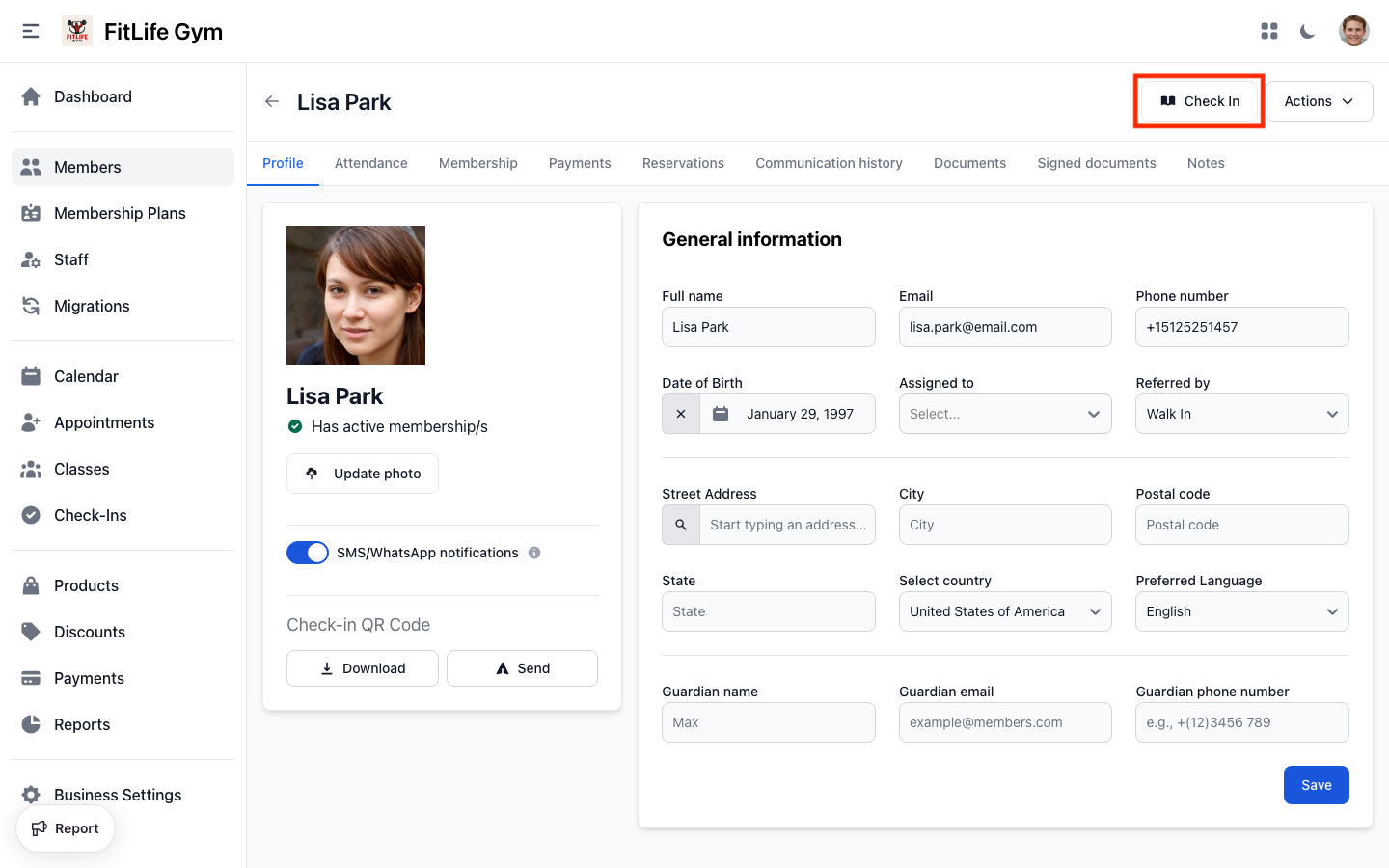This screenshot has height=868, width=1389.
Task: Download the Check-in QR Code
Action: coord(362,668)
